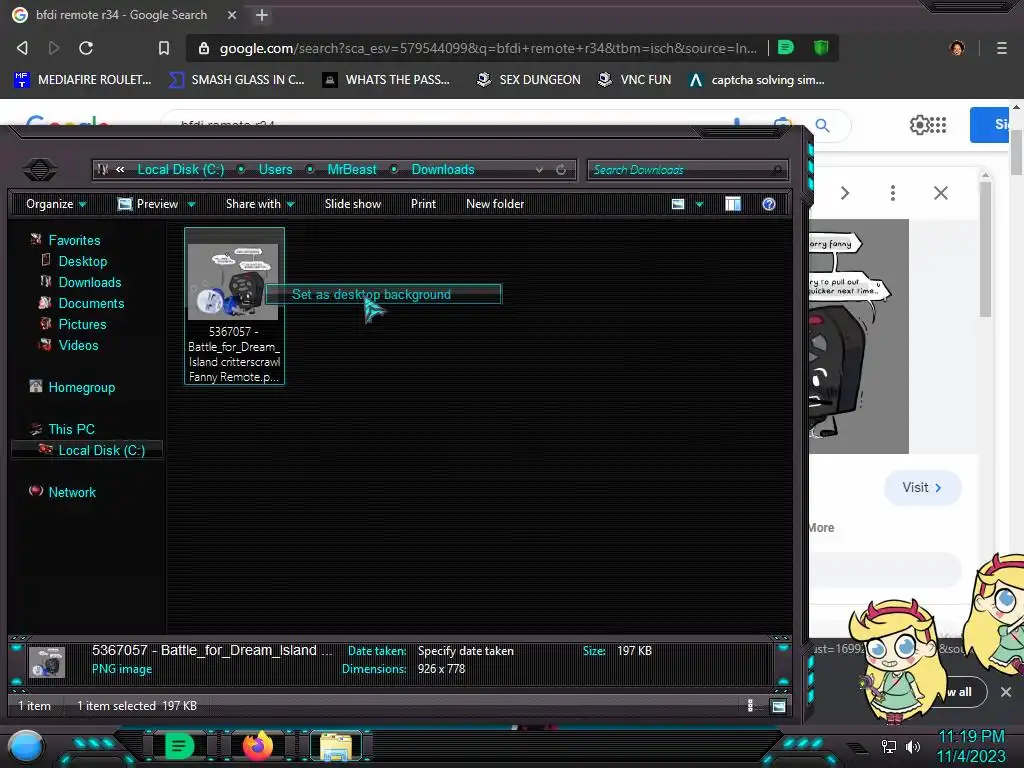Start the Slide show
Screen dimensions: 1024x768
point(353,204)
